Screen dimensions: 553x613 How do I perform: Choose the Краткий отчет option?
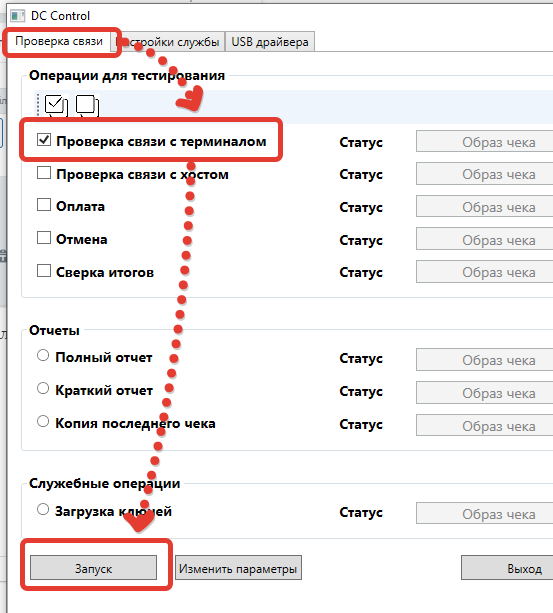point(43,388)
